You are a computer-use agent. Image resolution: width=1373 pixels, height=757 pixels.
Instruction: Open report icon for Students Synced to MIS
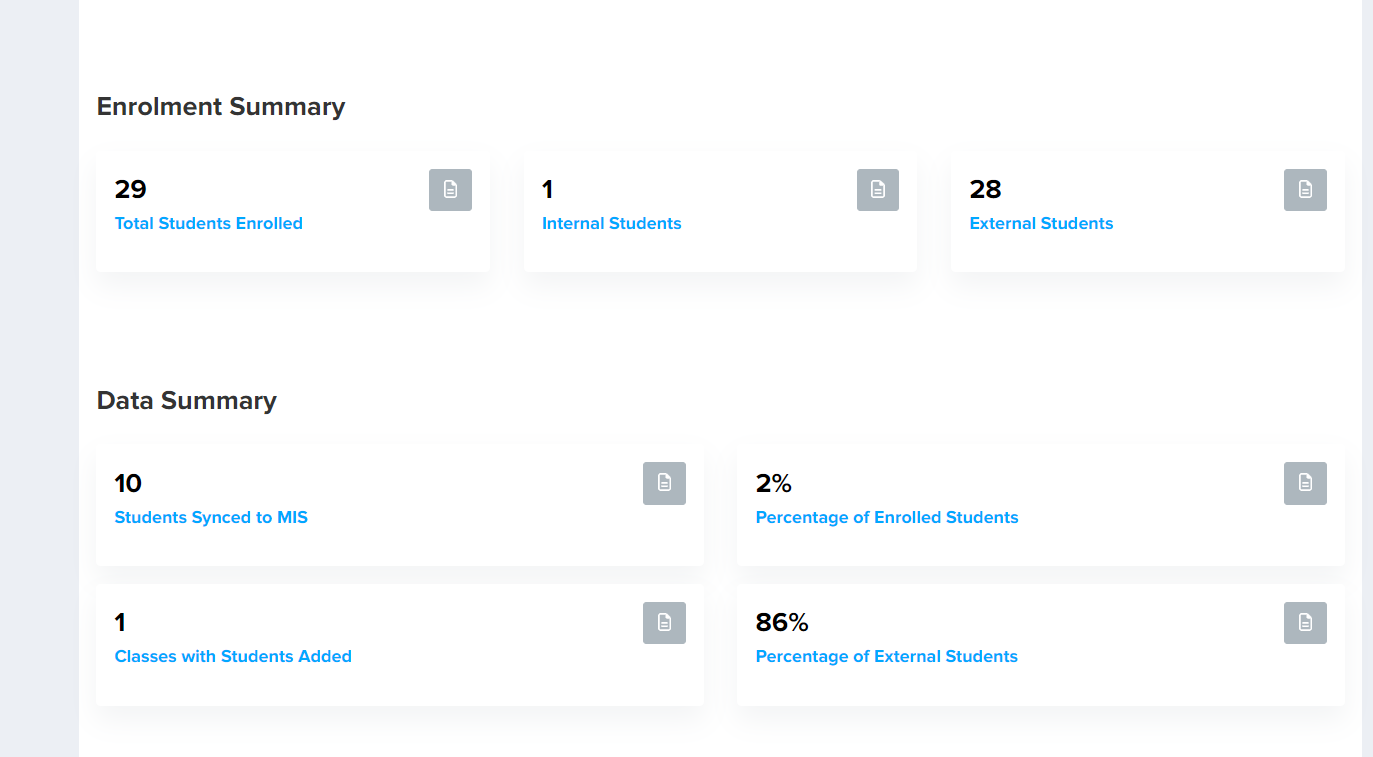coord(664,483)
